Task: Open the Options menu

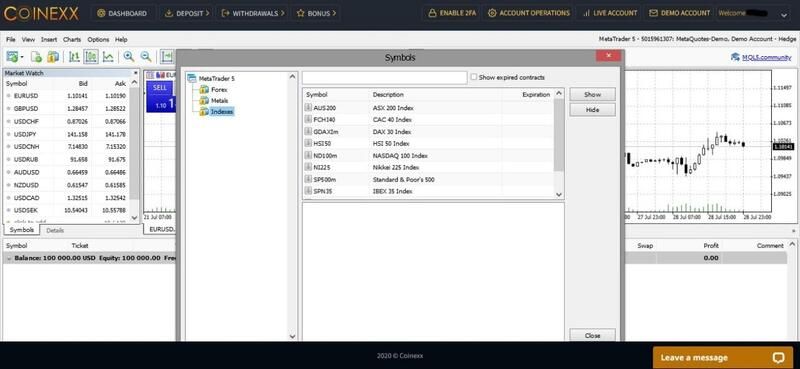Action: 98,39
